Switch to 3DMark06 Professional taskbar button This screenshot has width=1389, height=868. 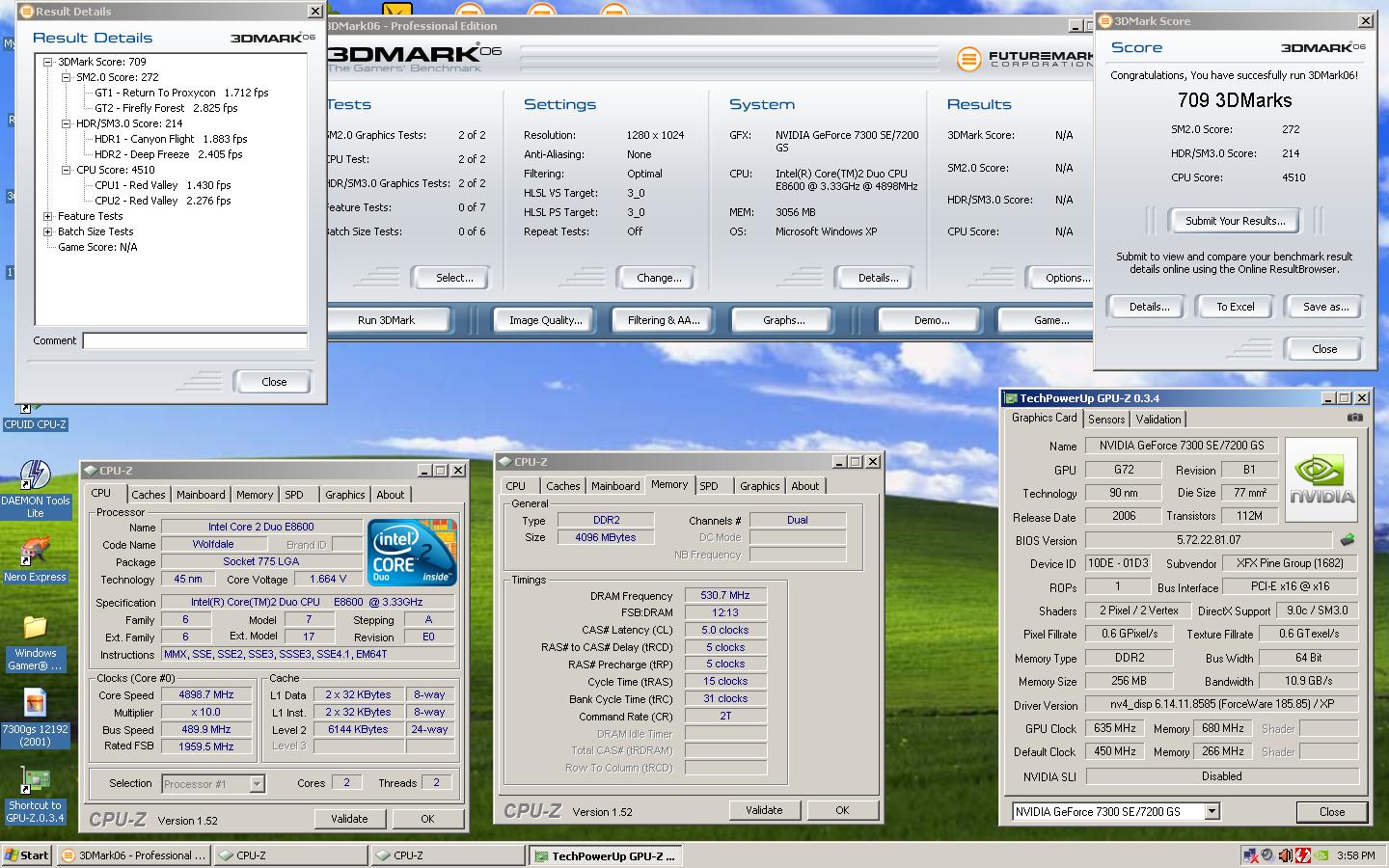[134, 855]
